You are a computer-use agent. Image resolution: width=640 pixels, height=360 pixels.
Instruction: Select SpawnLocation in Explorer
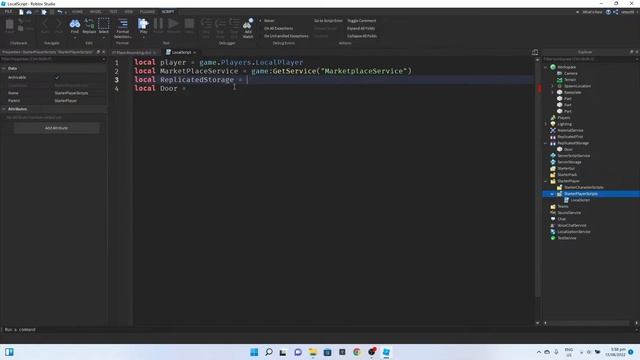tap(577, 86)
